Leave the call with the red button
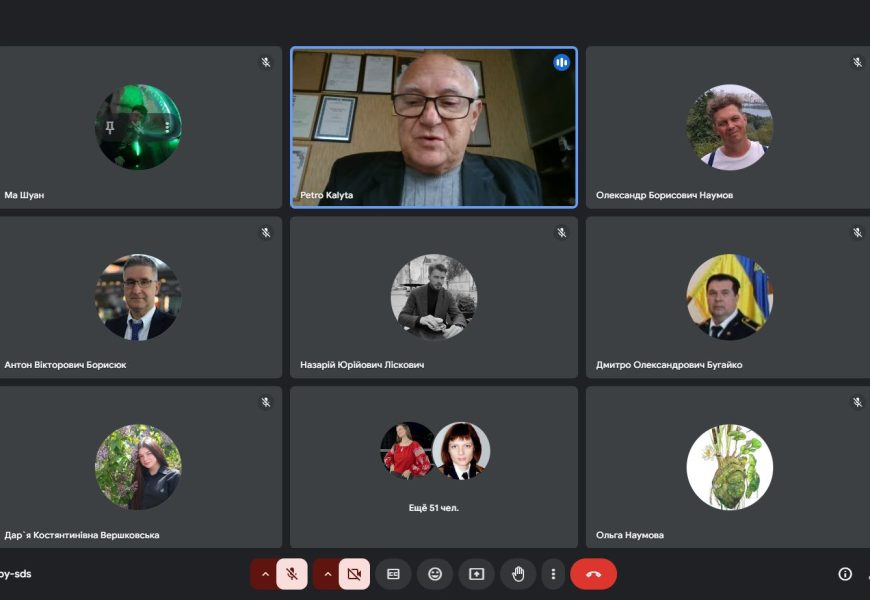Screen dimensions: 870x600 593,574
